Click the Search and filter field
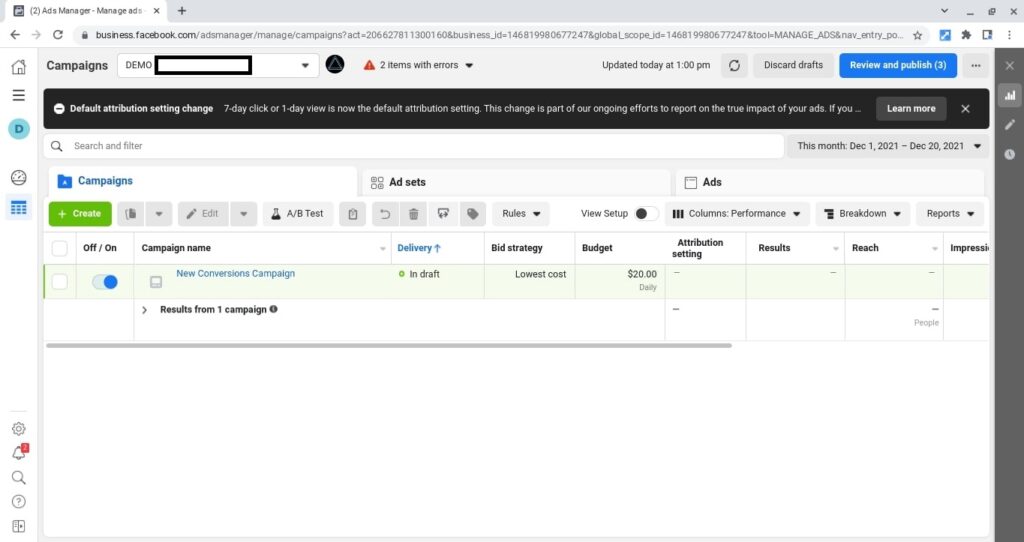Image resolution: width=1024 pixels, height=542 pixels. (x=413, y=146)
